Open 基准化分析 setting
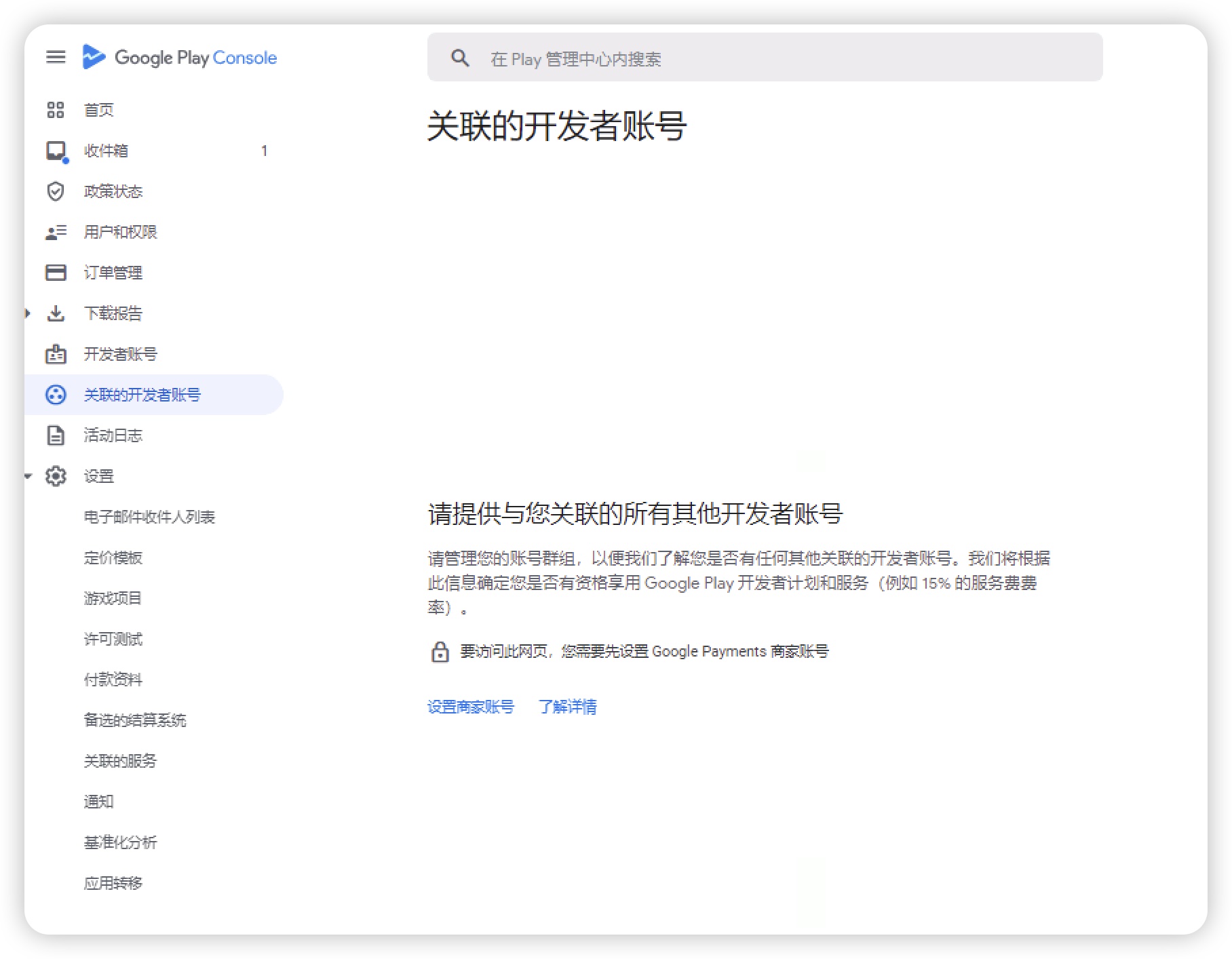 coord(120,842)
